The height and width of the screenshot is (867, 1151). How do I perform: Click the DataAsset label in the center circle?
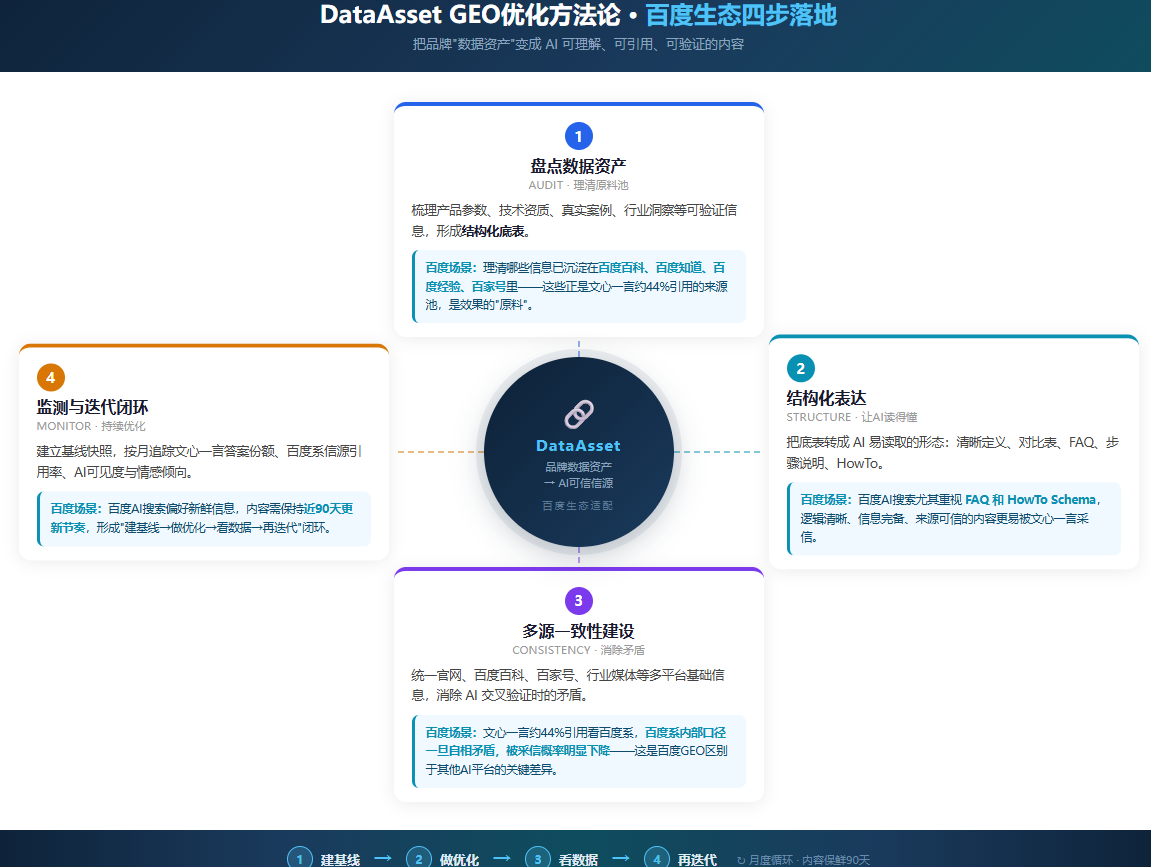pos(578,446)
